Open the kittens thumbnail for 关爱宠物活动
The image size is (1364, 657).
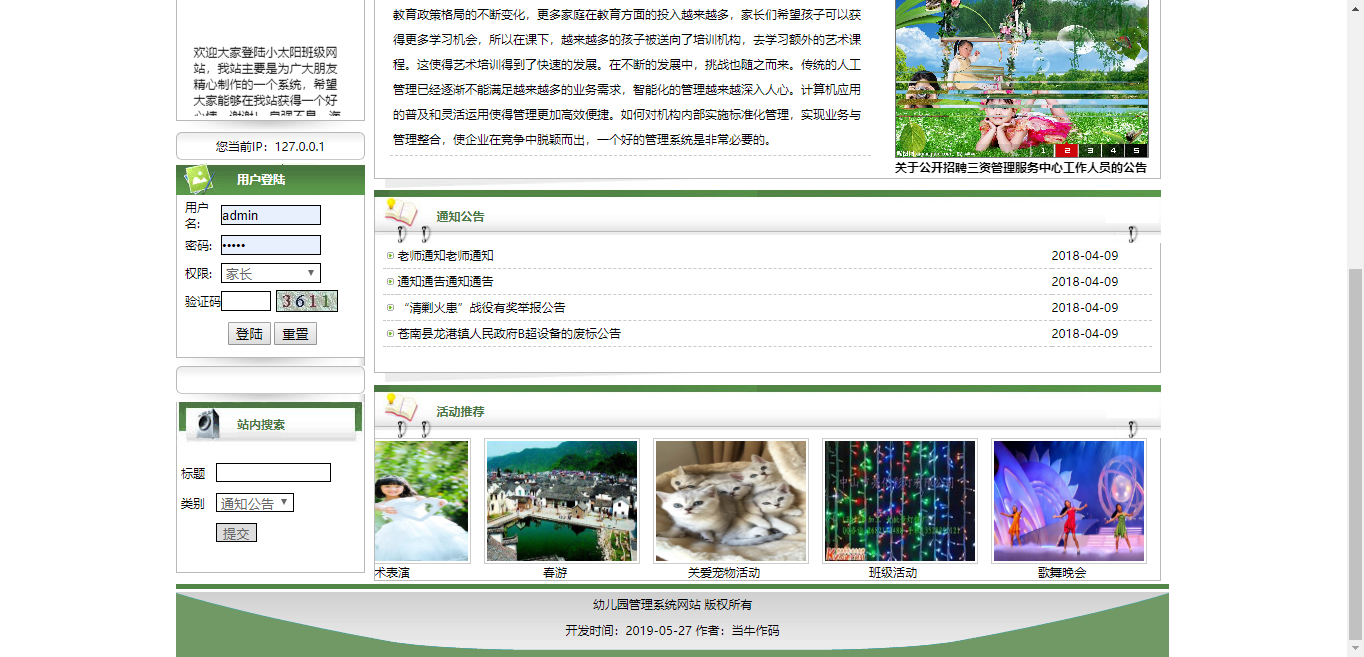point(730,501)
